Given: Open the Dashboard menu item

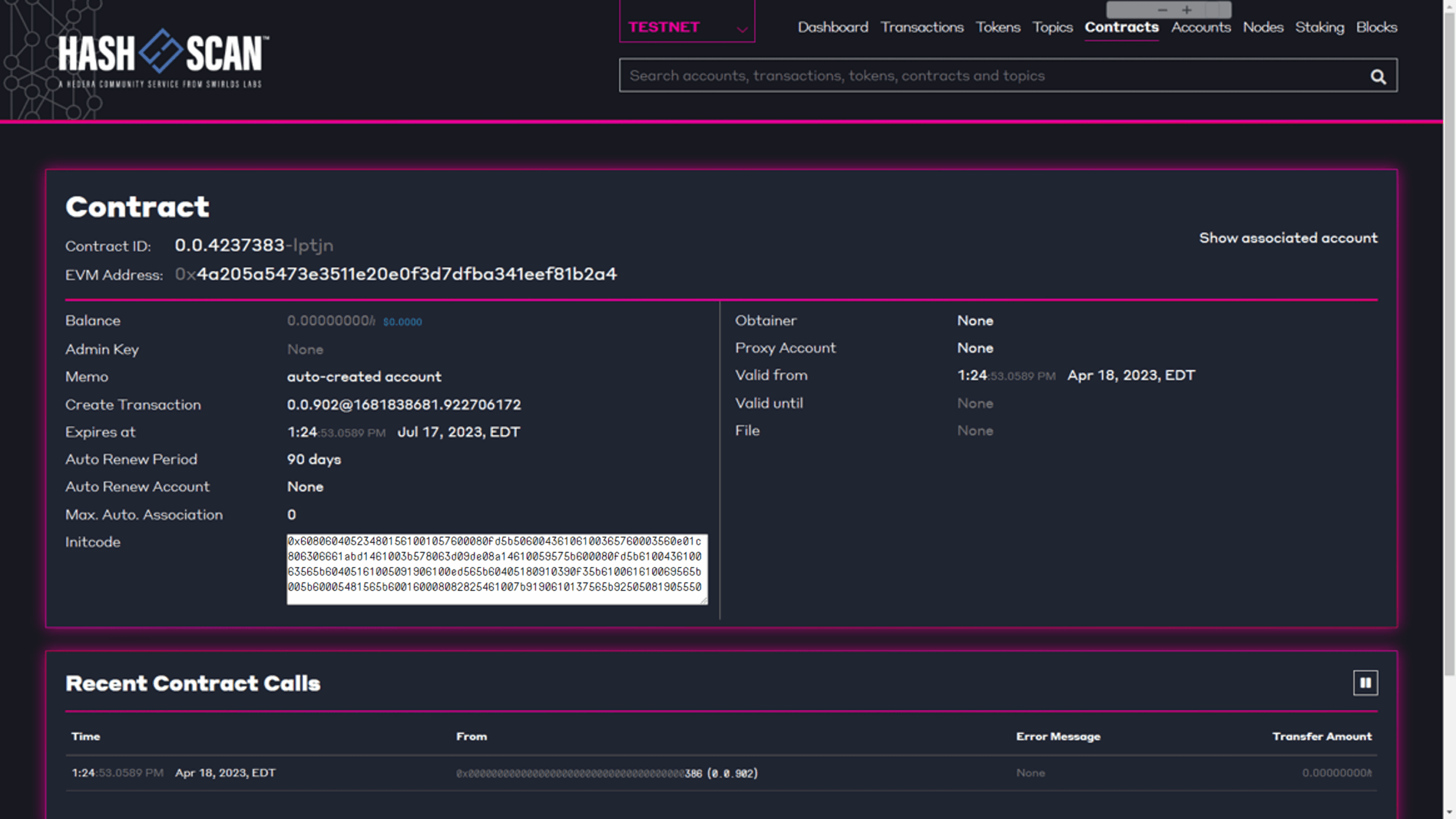Looking at the screenshot, I should pyautogui.click(x=833, y=27).
